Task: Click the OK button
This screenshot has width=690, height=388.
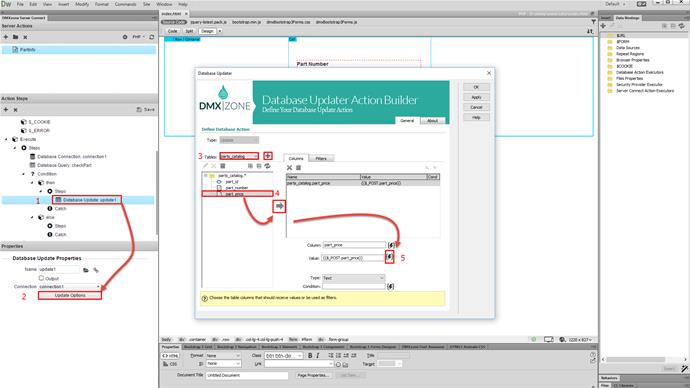Action: point(476,87)
